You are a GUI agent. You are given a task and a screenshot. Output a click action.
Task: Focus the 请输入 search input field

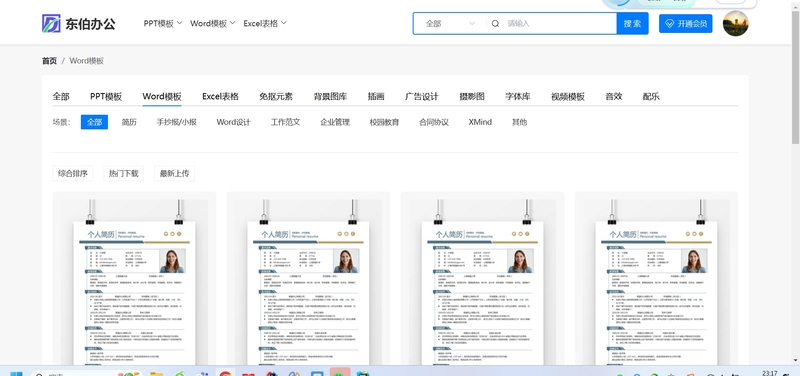[x=559, y=23]
